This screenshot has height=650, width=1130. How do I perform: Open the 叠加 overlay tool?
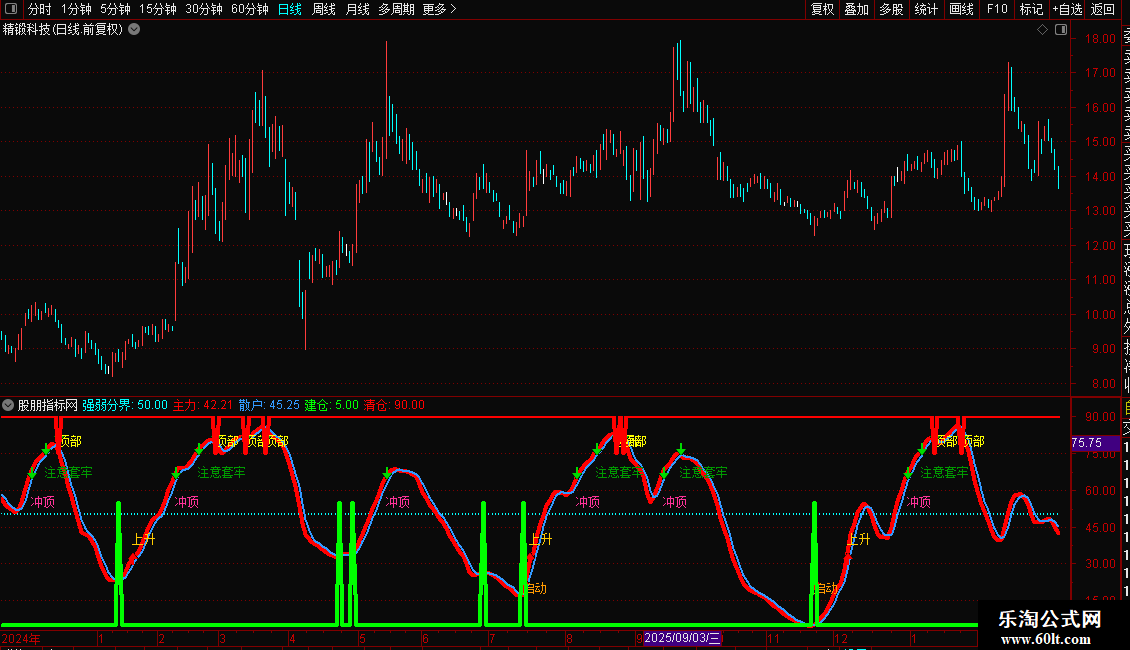pyautogui.click(x=857, y=9)
